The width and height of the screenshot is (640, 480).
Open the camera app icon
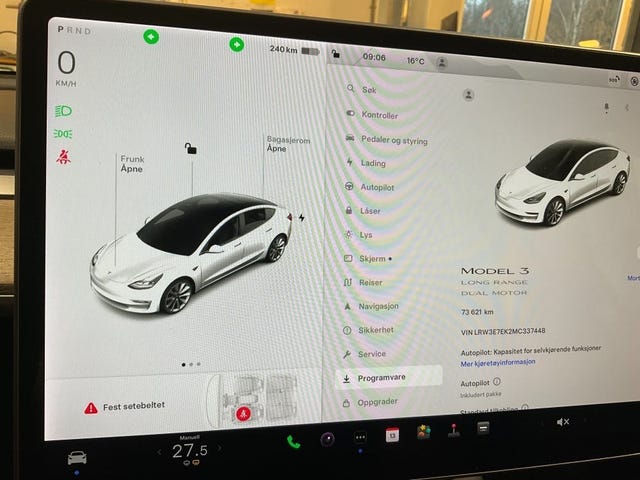(x=327, y=439)
